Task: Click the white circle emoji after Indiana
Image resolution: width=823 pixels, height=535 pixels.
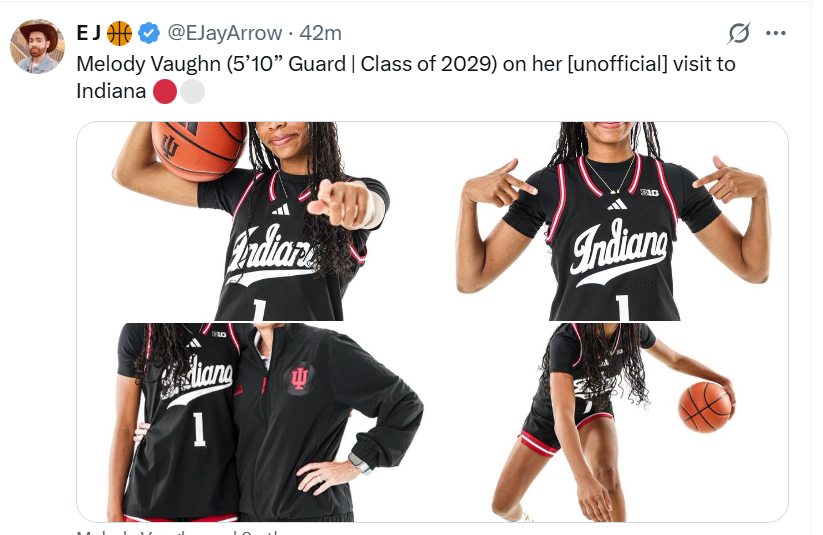Action: click(x=192, y=91)
